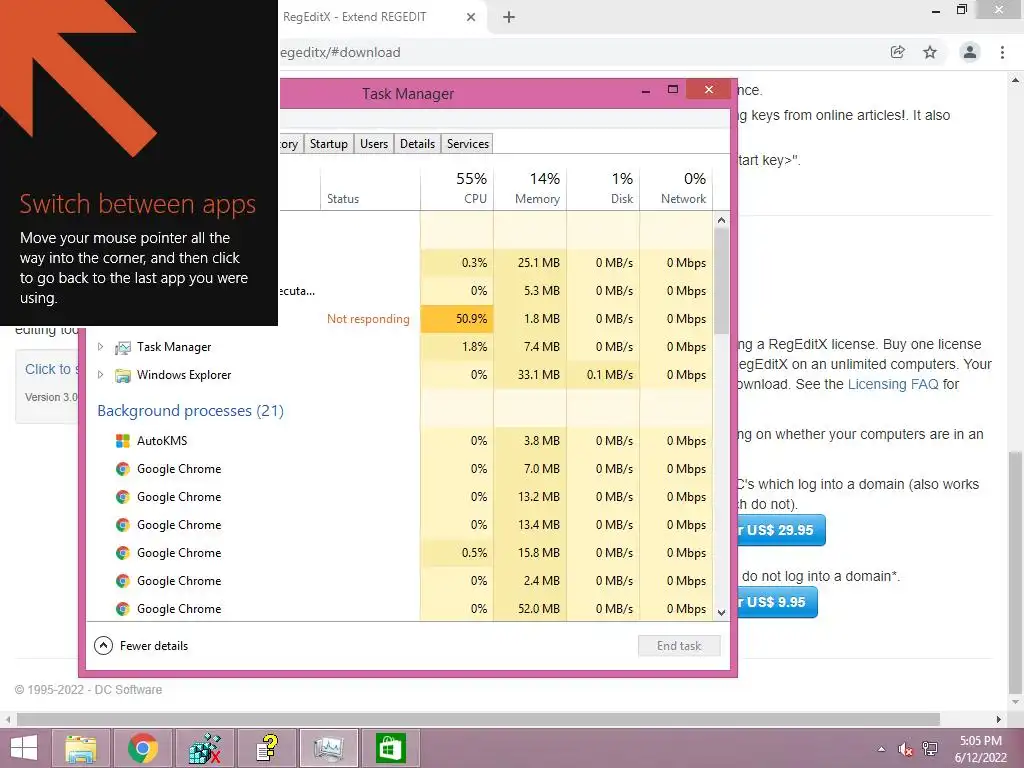
Task: Open the question mark help app in taskbar
Action: [266, 748]
